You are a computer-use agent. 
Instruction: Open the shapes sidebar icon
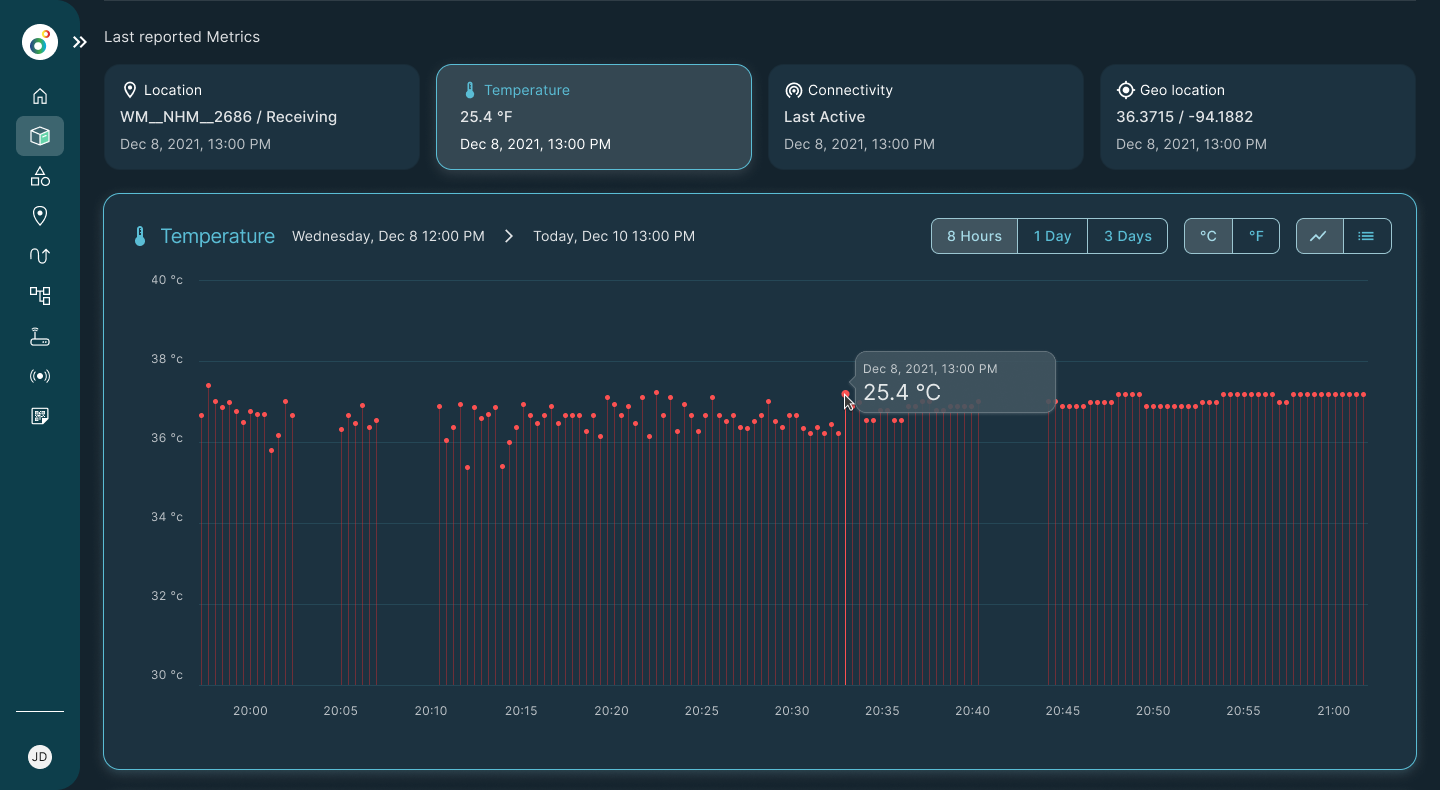[40, 176]
